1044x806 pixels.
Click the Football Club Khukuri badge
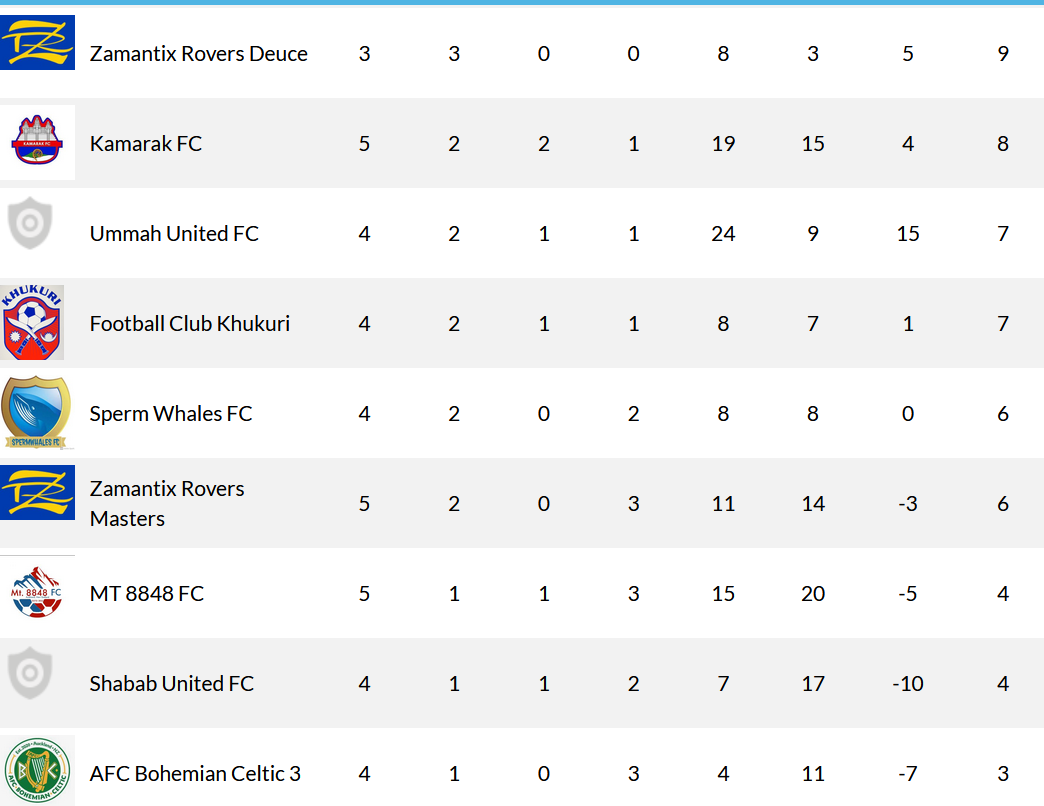32,322
